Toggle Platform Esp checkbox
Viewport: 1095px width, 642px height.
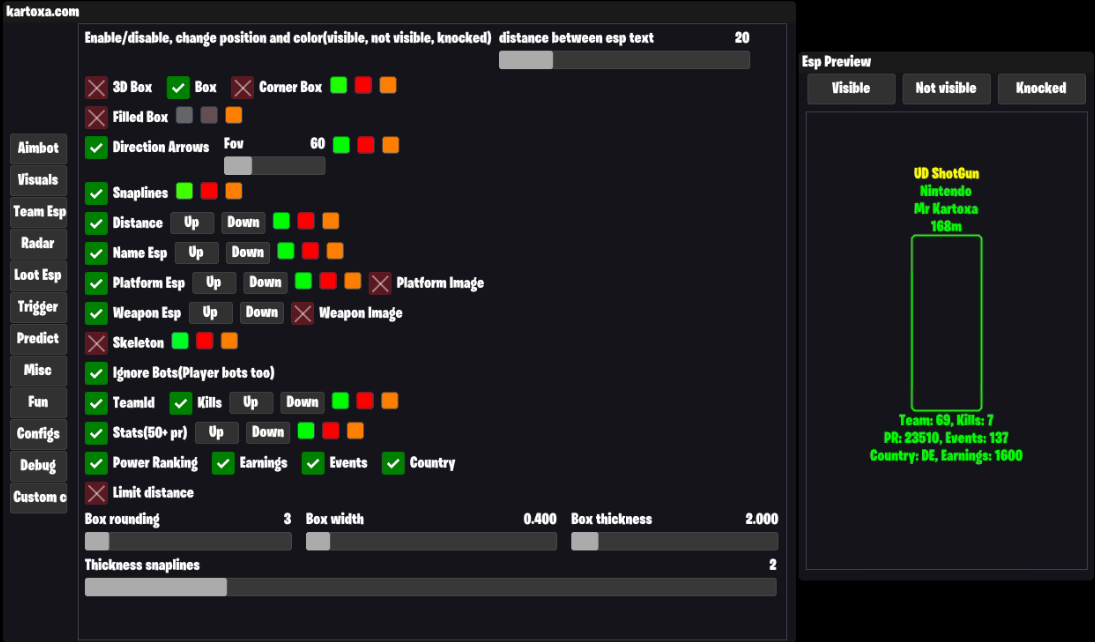click(x=96, y=283)
